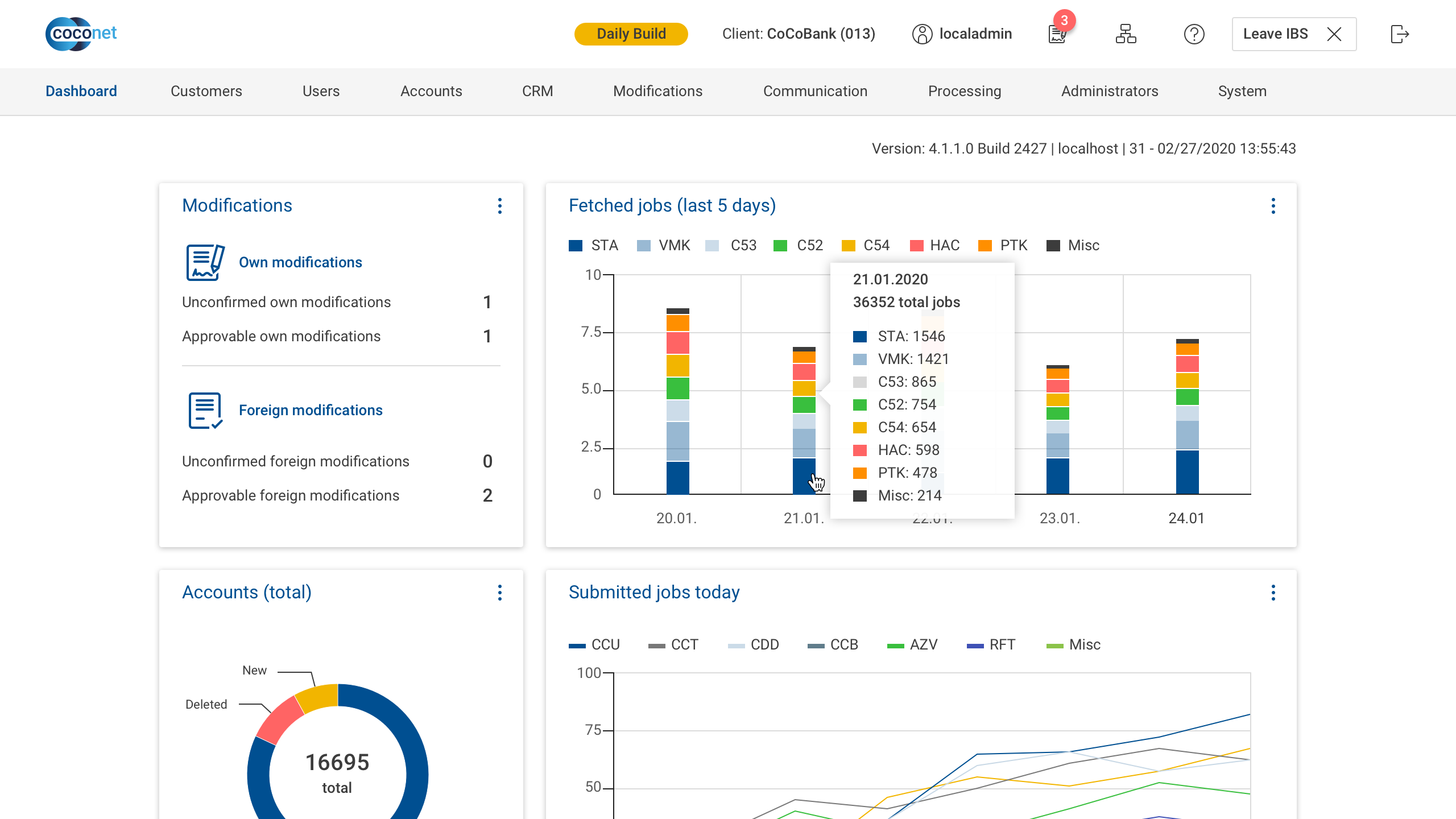Toggle the CCU legend item in Submitted jobs
The width and height of the screenshot is (1456, 819).
pyautogui.click(x=594, y=645)
